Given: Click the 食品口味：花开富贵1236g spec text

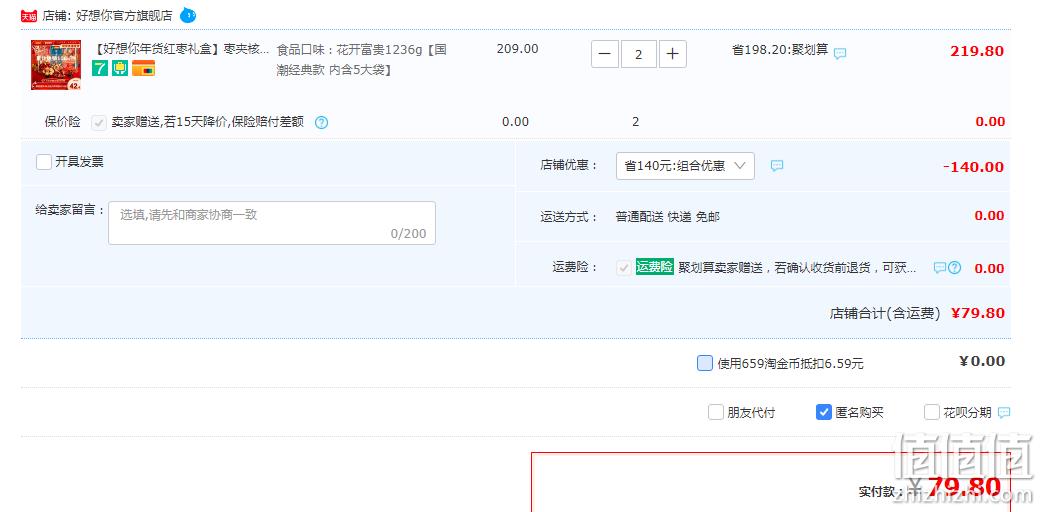Looking at the screenshot, I should pos(362,59).
